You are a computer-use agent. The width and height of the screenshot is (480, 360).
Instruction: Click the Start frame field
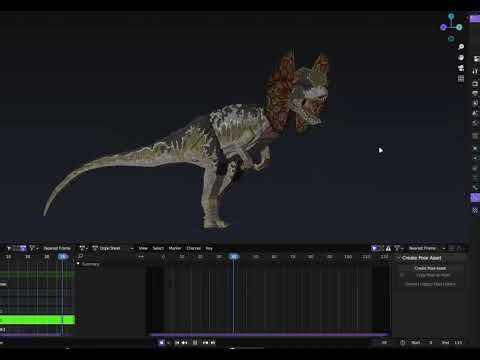click(422, 342)
